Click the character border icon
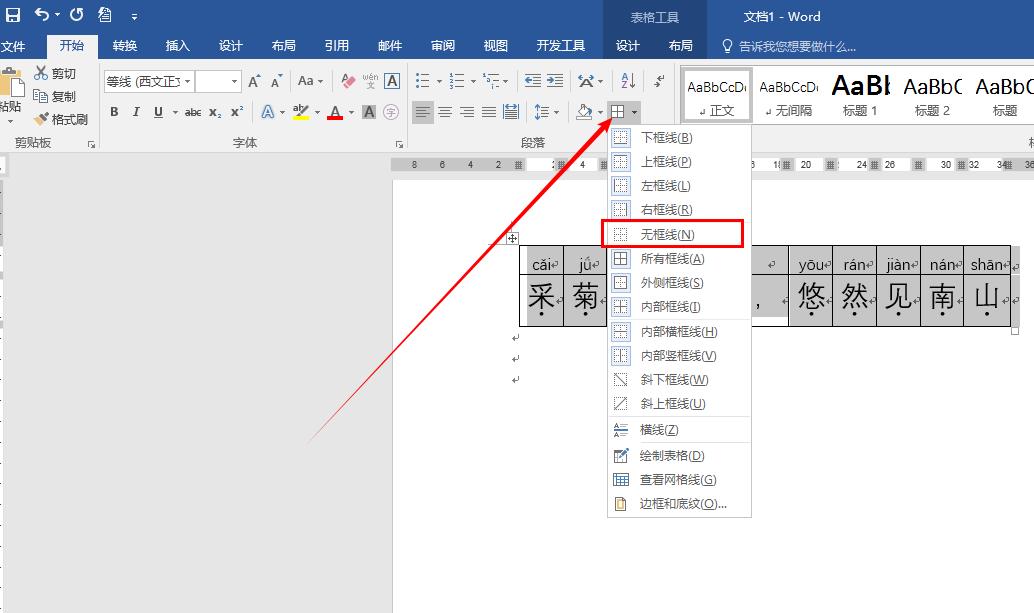This screenshot has height=613, width=1034. point(392,82)
